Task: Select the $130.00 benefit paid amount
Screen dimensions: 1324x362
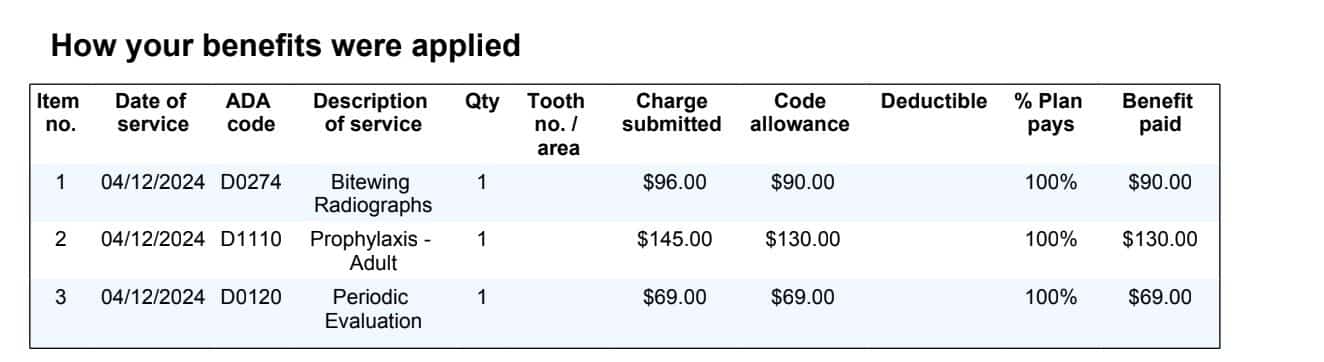Action: pos(1159,240)
